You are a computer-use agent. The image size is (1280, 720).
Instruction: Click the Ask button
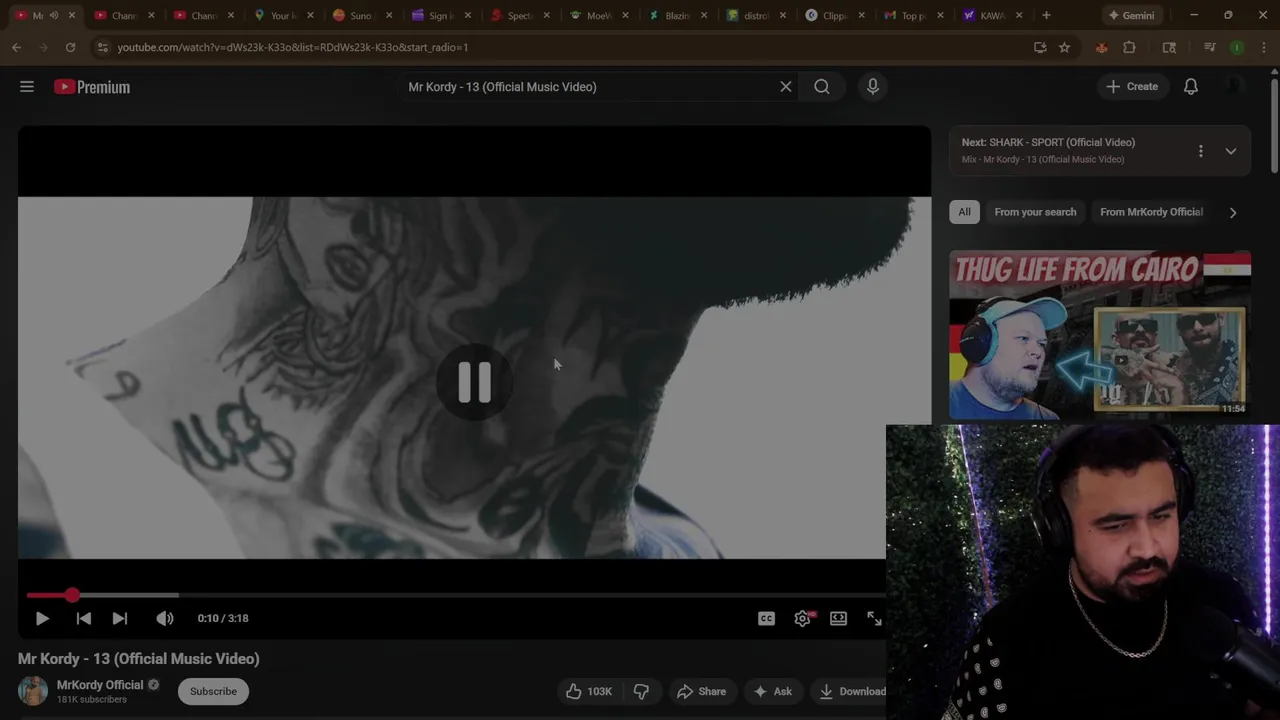pyautogui.click(x=773, y=691)
